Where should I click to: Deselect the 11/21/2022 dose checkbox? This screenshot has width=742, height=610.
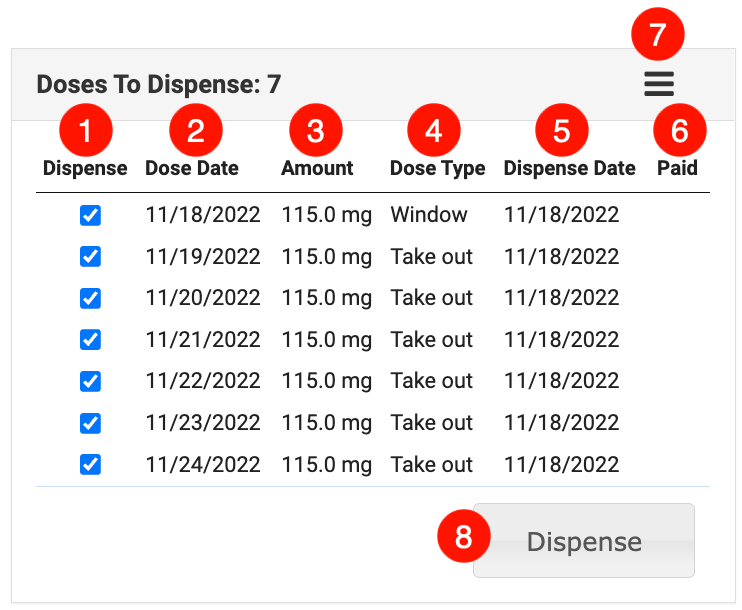[90, 340]
